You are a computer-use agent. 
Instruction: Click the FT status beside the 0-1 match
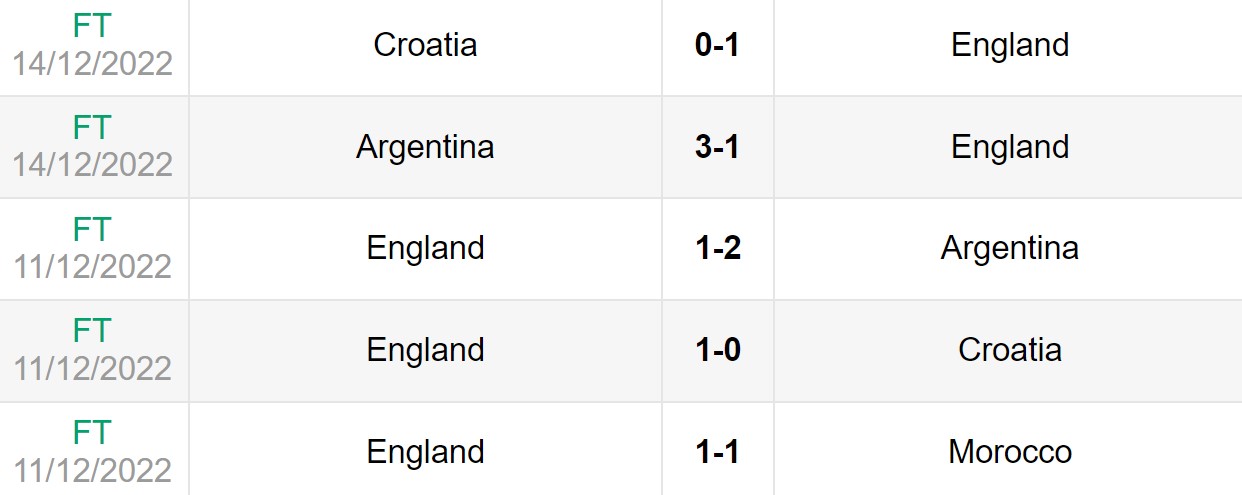click(92, 26)
